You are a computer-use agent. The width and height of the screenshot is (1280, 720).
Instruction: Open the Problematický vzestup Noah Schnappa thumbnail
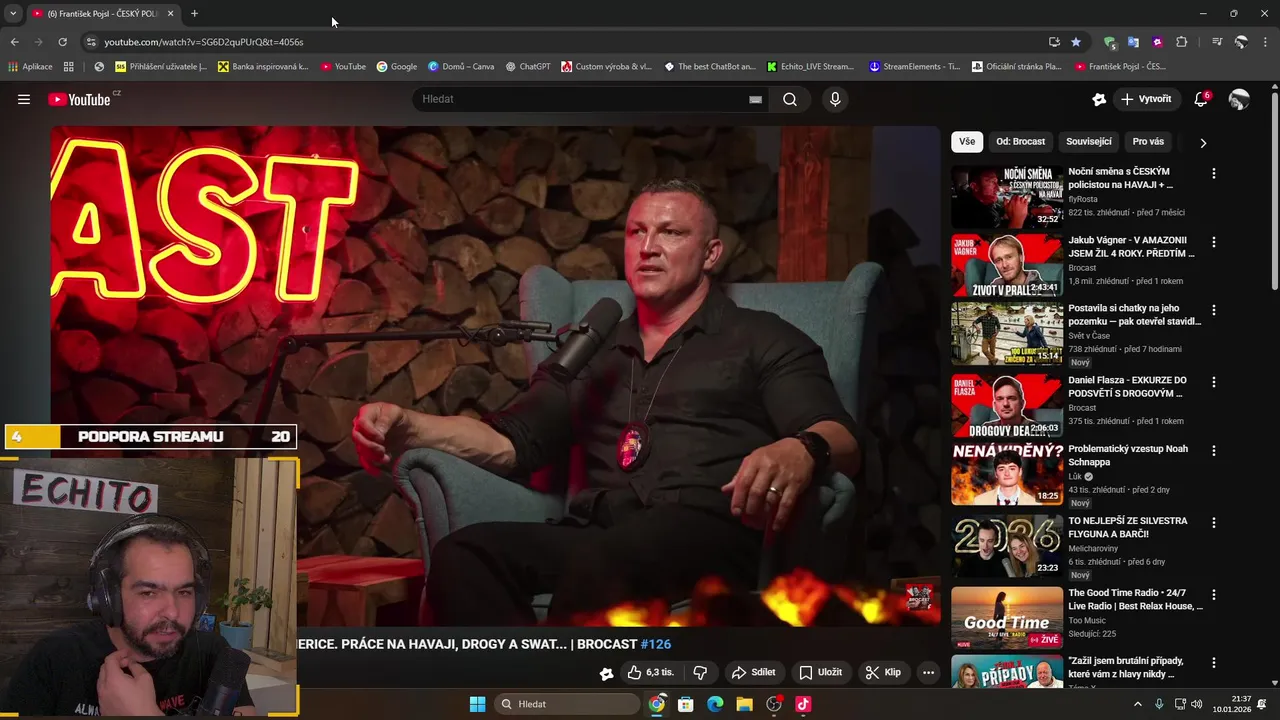pos(1007,474)
